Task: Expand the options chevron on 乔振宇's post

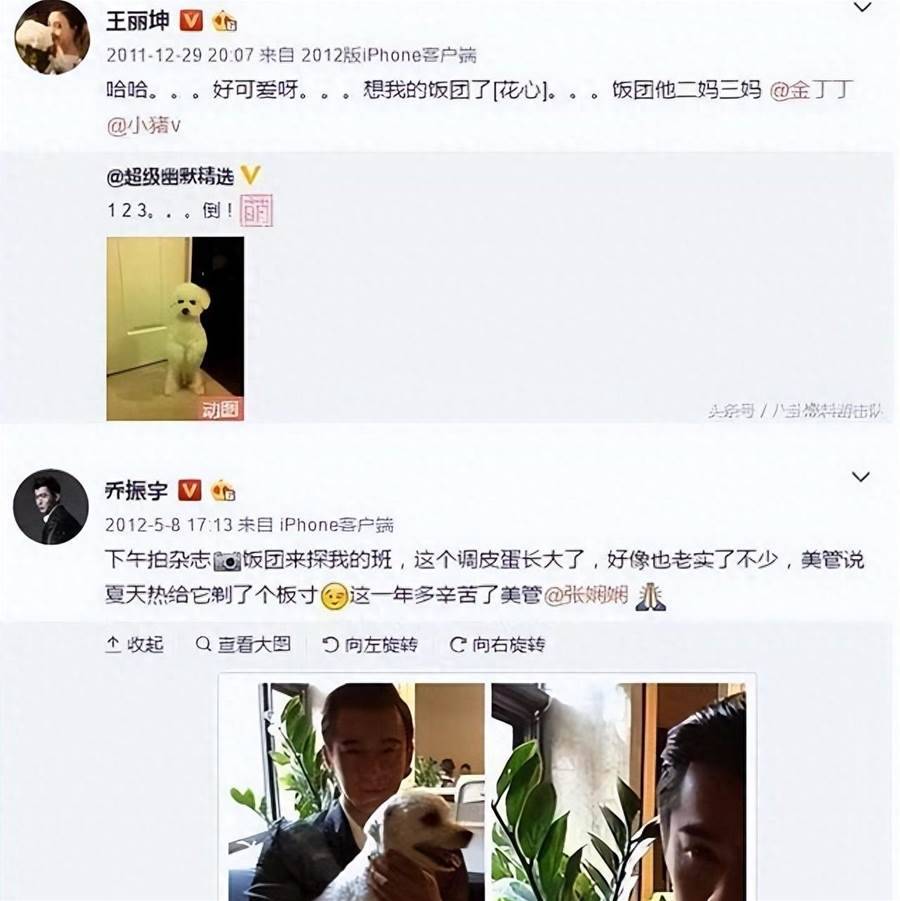Action: (x=860, y=476)
